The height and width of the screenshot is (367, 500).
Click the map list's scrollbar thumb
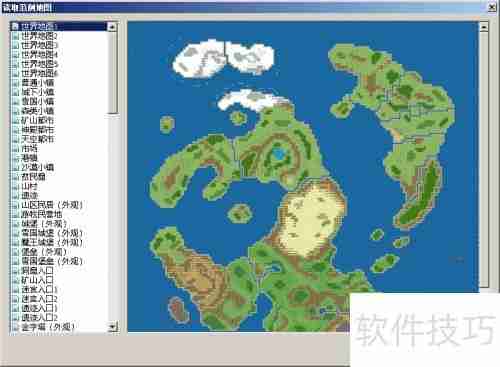pyautogui.click(x=113, y=73)
